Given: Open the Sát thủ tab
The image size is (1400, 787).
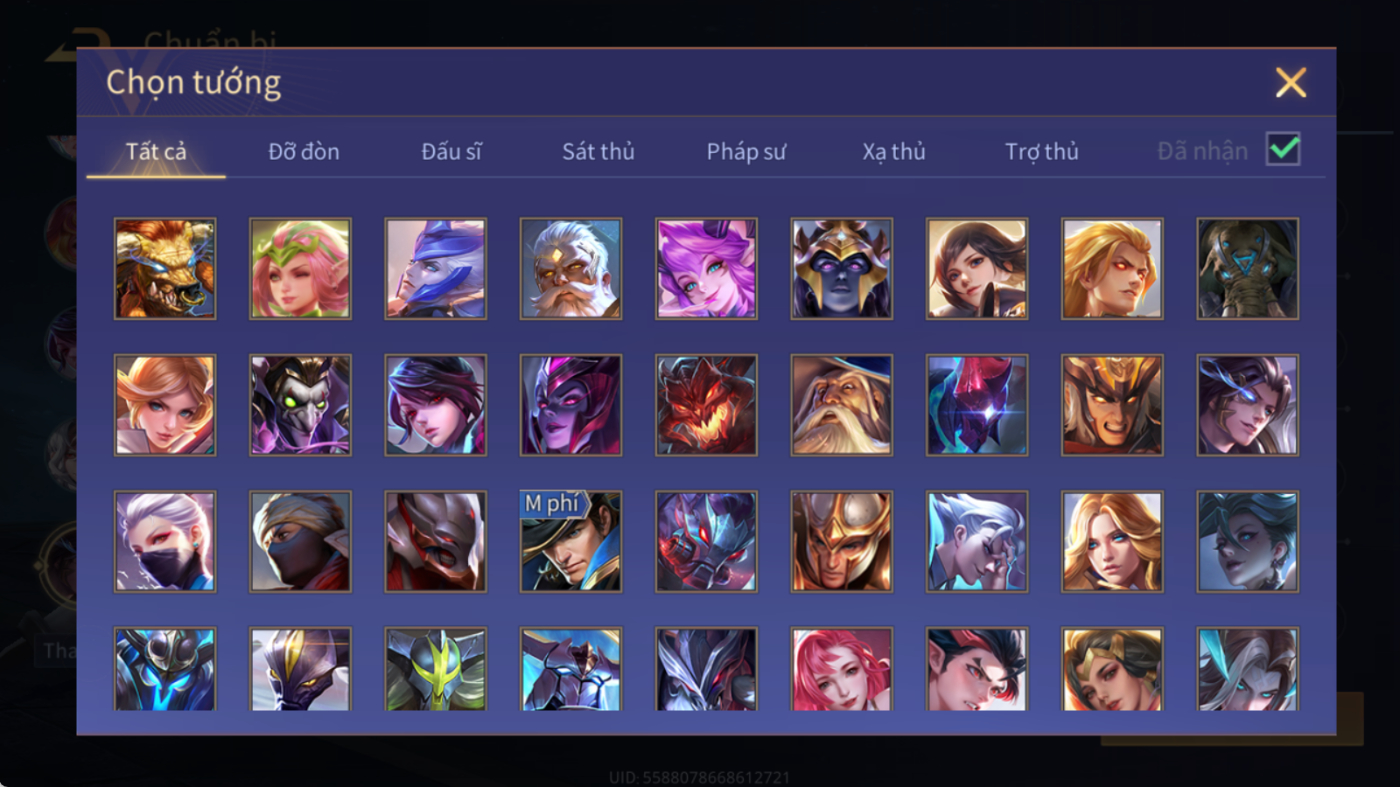Looking at the screenshot, I should pos(598,152).
